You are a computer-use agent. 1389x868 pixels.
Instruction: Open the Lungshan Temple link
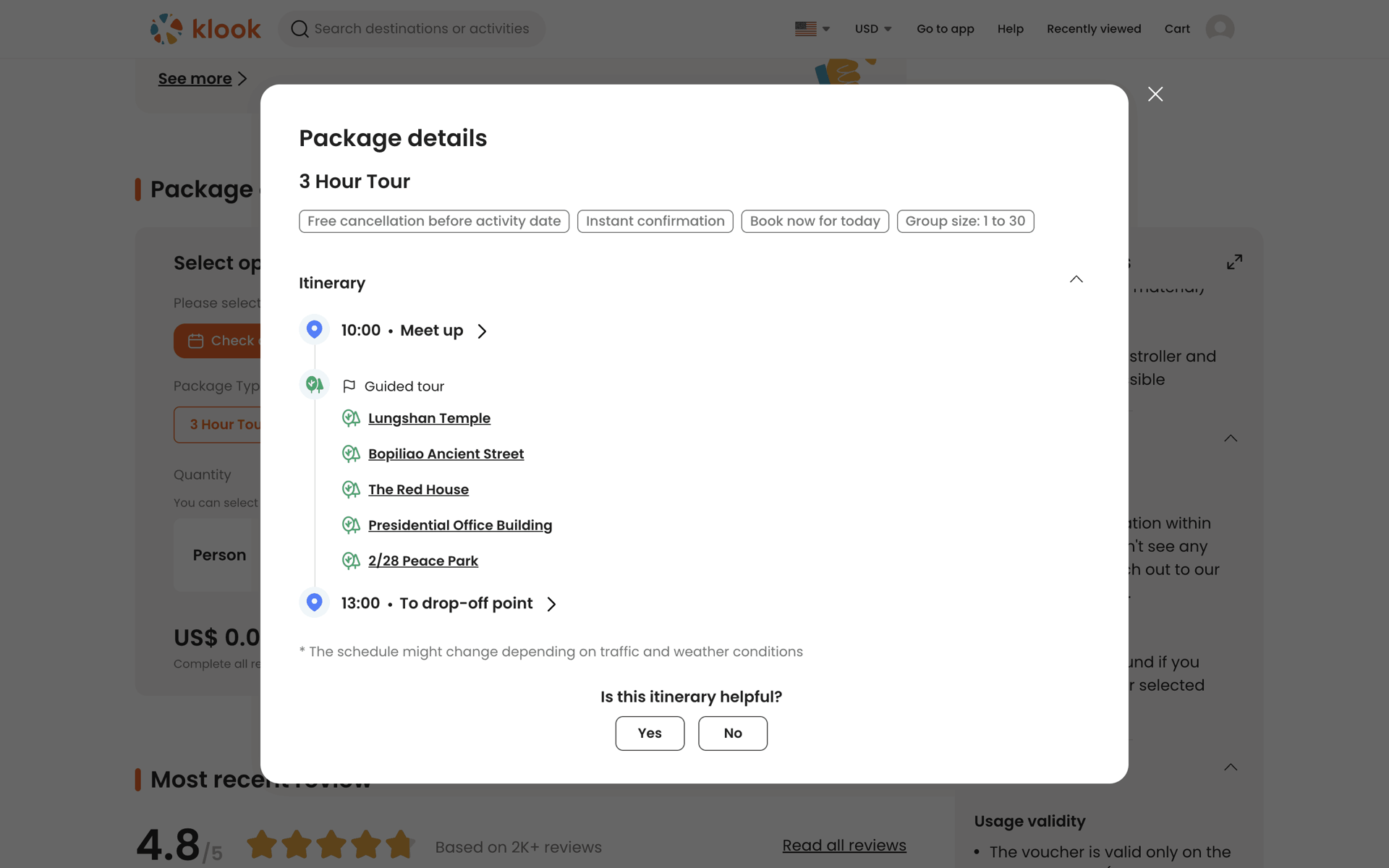(429, 418)
